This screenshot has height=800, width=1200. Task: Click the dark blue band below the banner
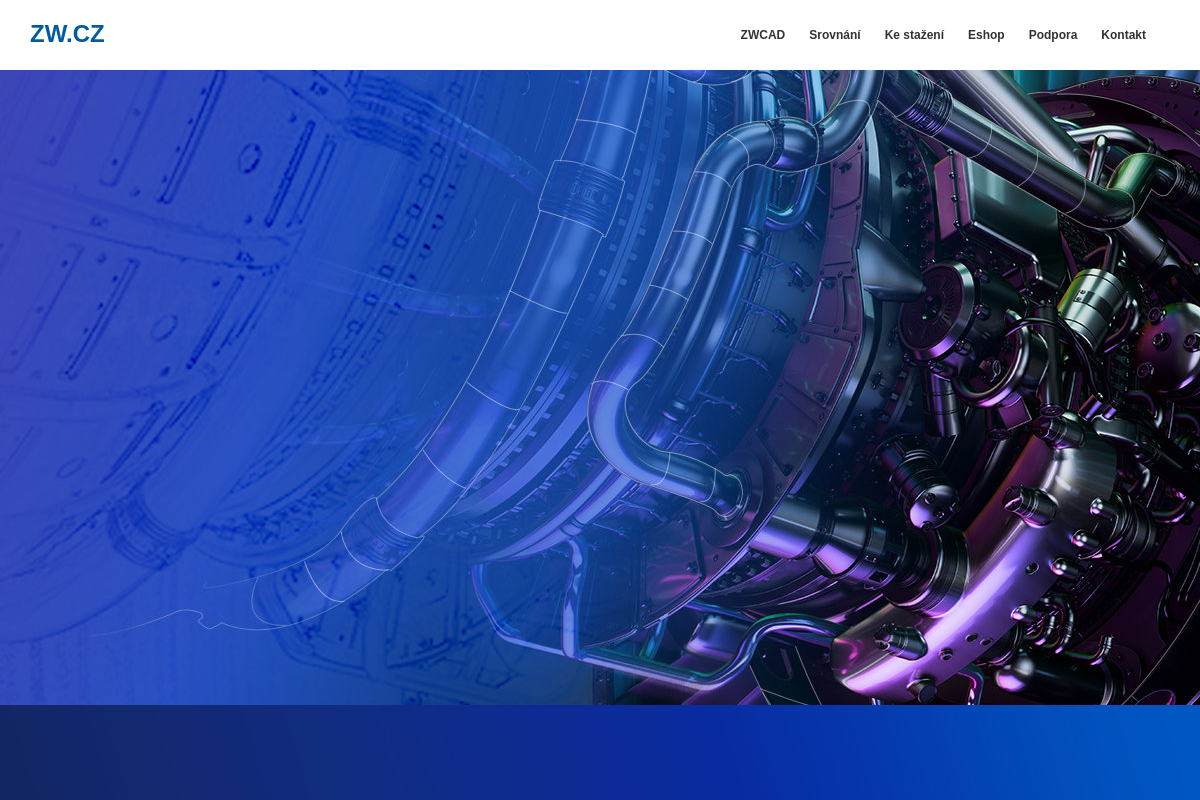(x=600, y=752)
